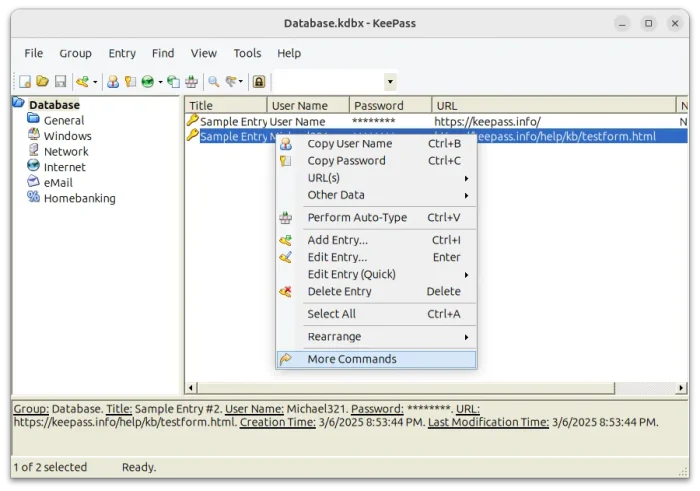Sort by the User Name column header

[x=308, y=106]
